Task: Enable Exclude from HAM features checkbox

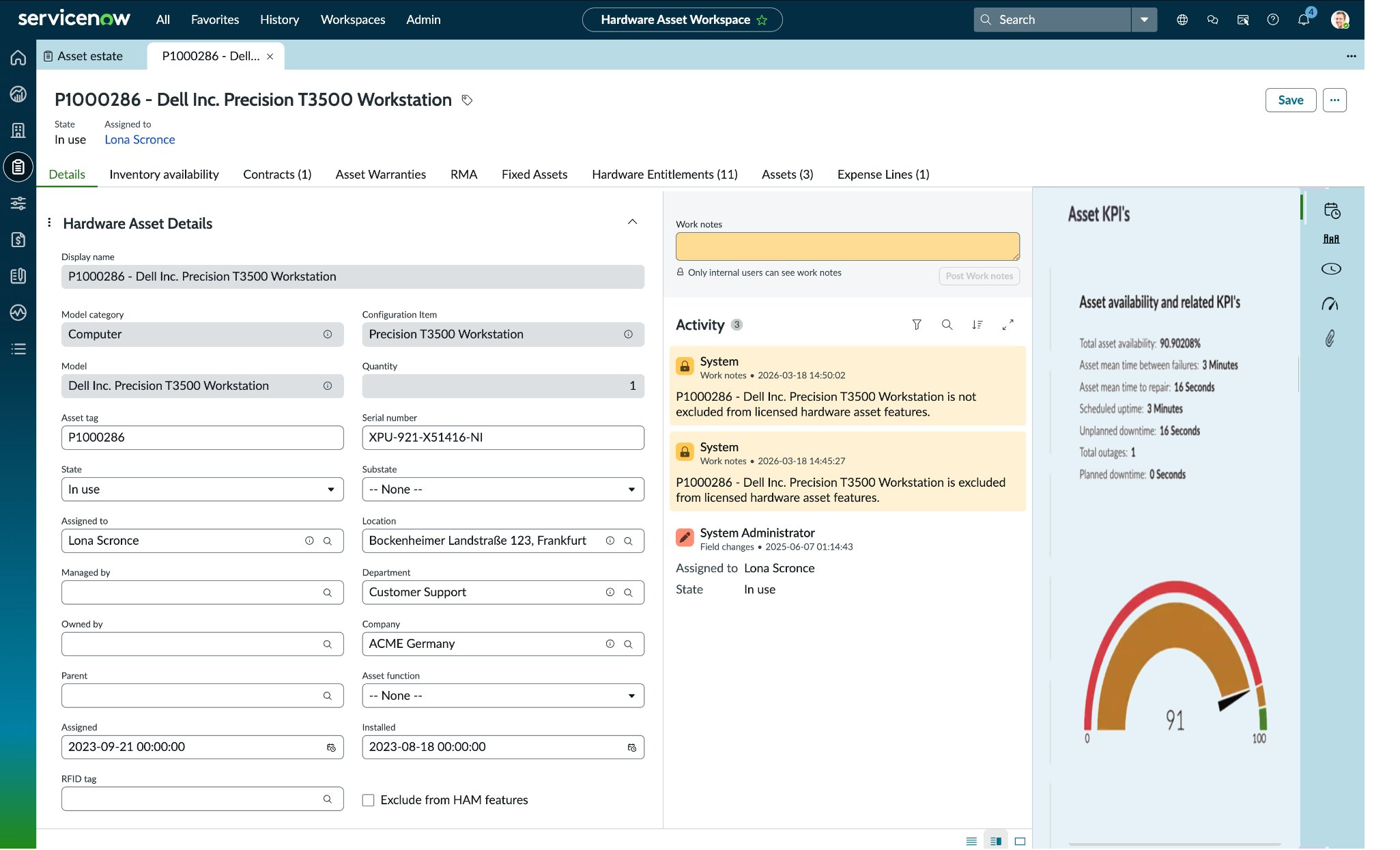Action: (368, 800)
